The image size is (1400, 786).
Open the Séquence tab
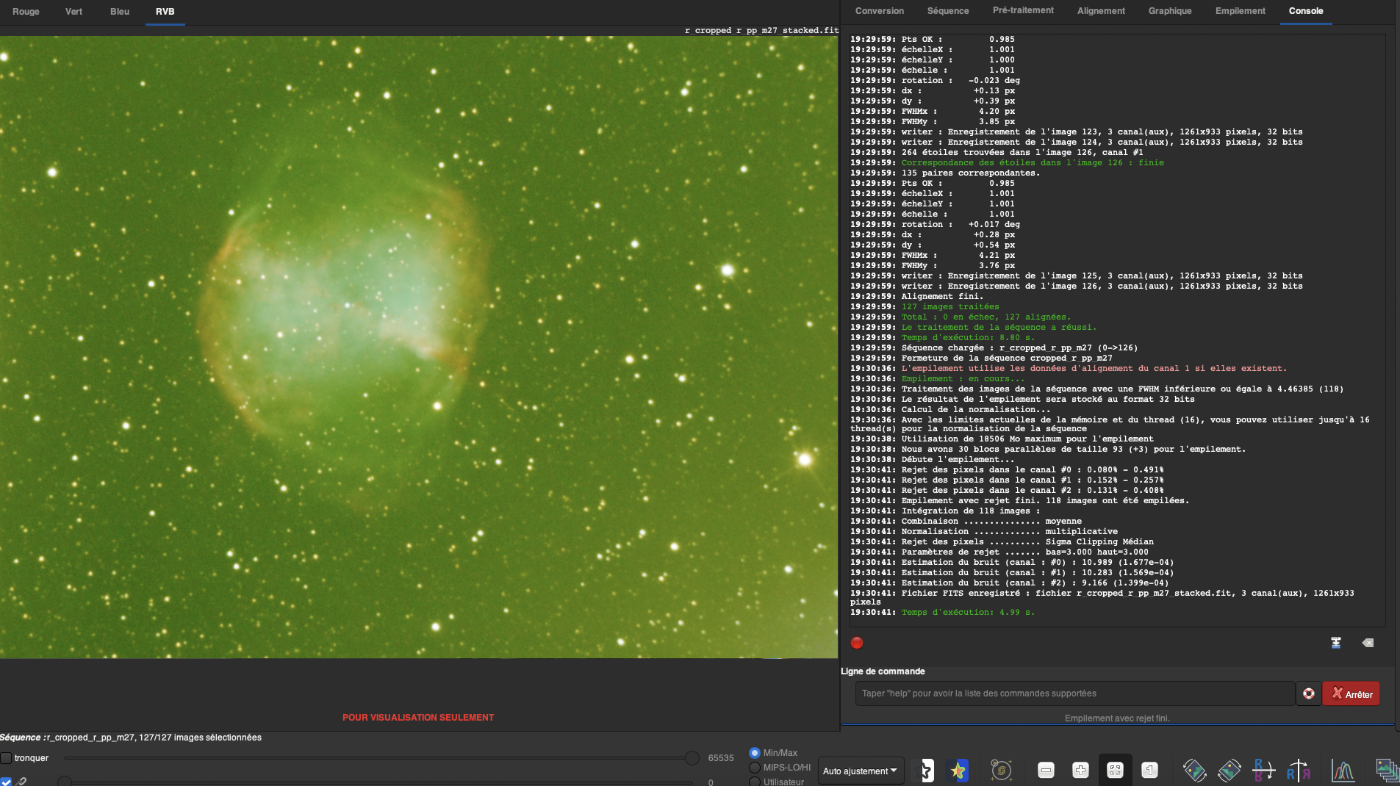948,11
